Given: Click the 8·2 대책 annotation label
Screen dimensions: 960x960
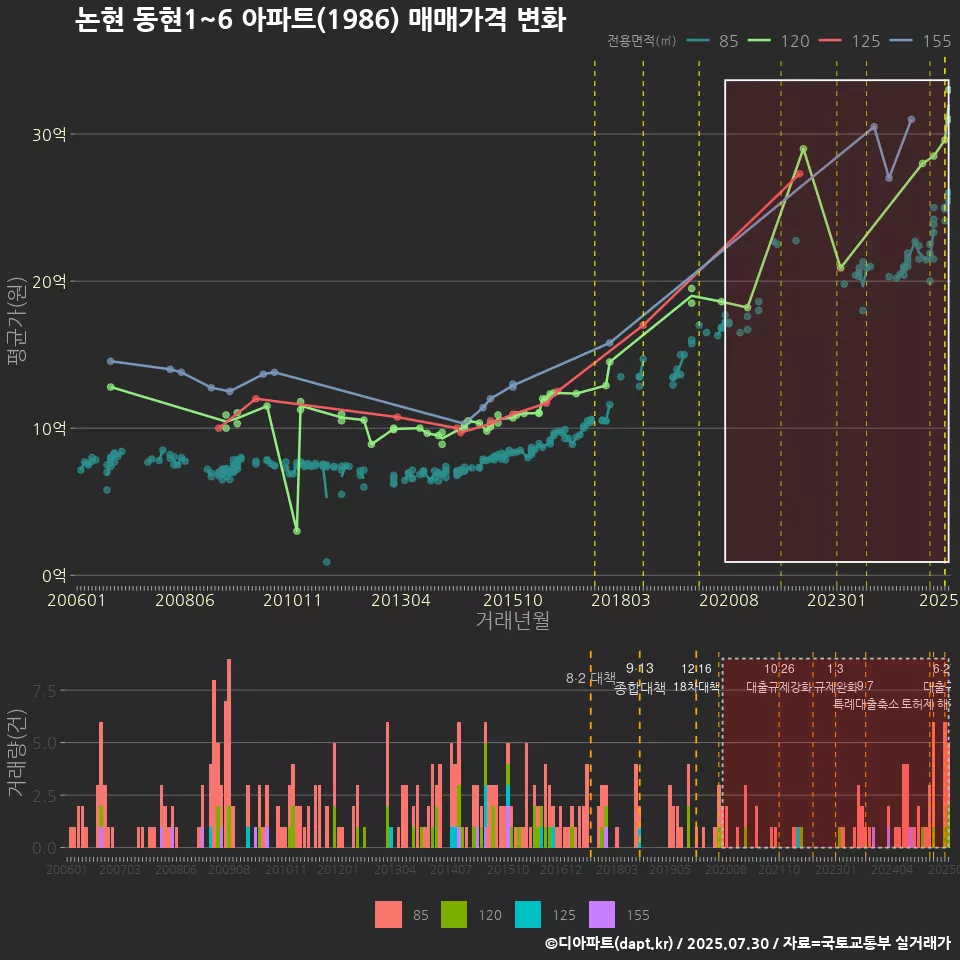Looking at the screenshot, I should pyautogui.click(x=590, y=678).
